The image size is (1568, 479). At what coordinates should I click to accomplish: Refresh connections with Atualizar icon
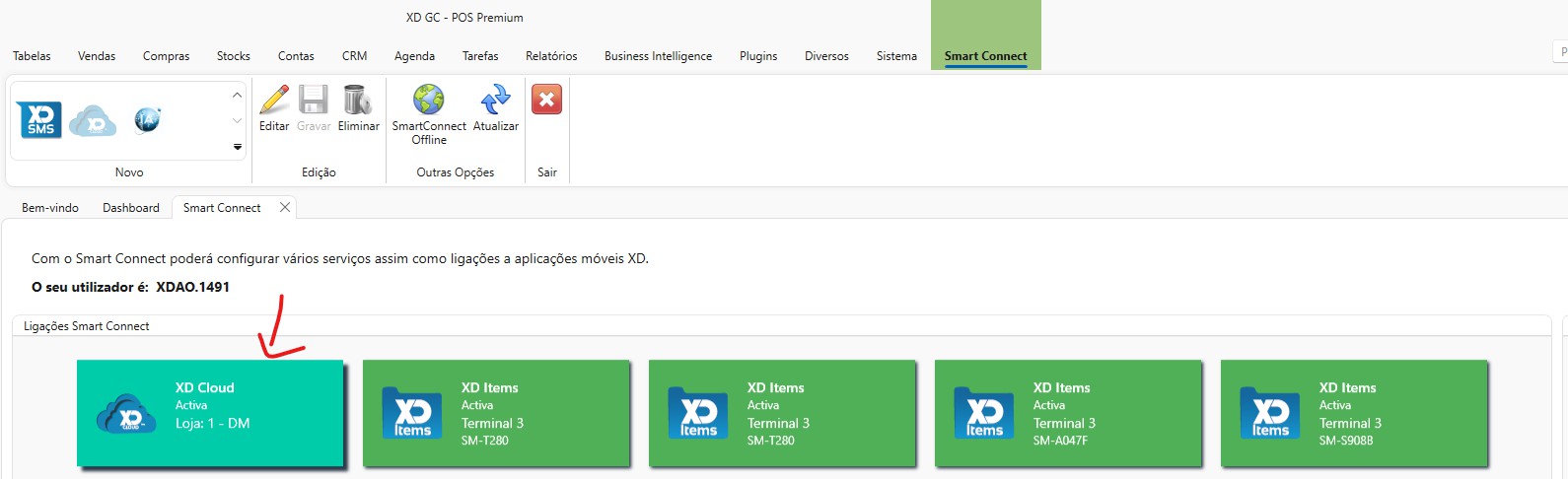click(x=495, y=102)
